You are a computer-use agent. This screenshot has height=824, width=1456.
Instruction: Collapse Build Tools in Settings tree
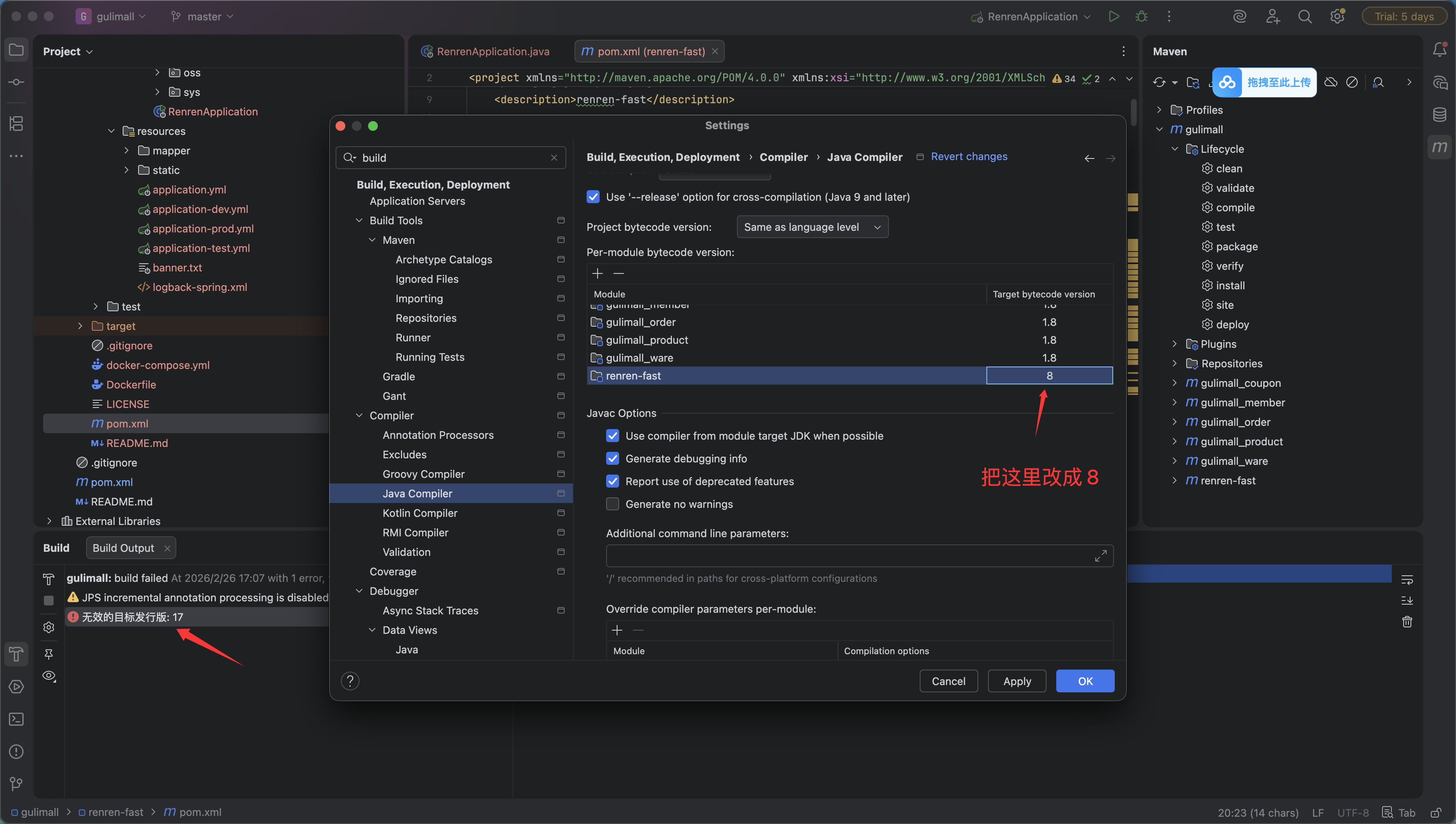coord(359,221)
